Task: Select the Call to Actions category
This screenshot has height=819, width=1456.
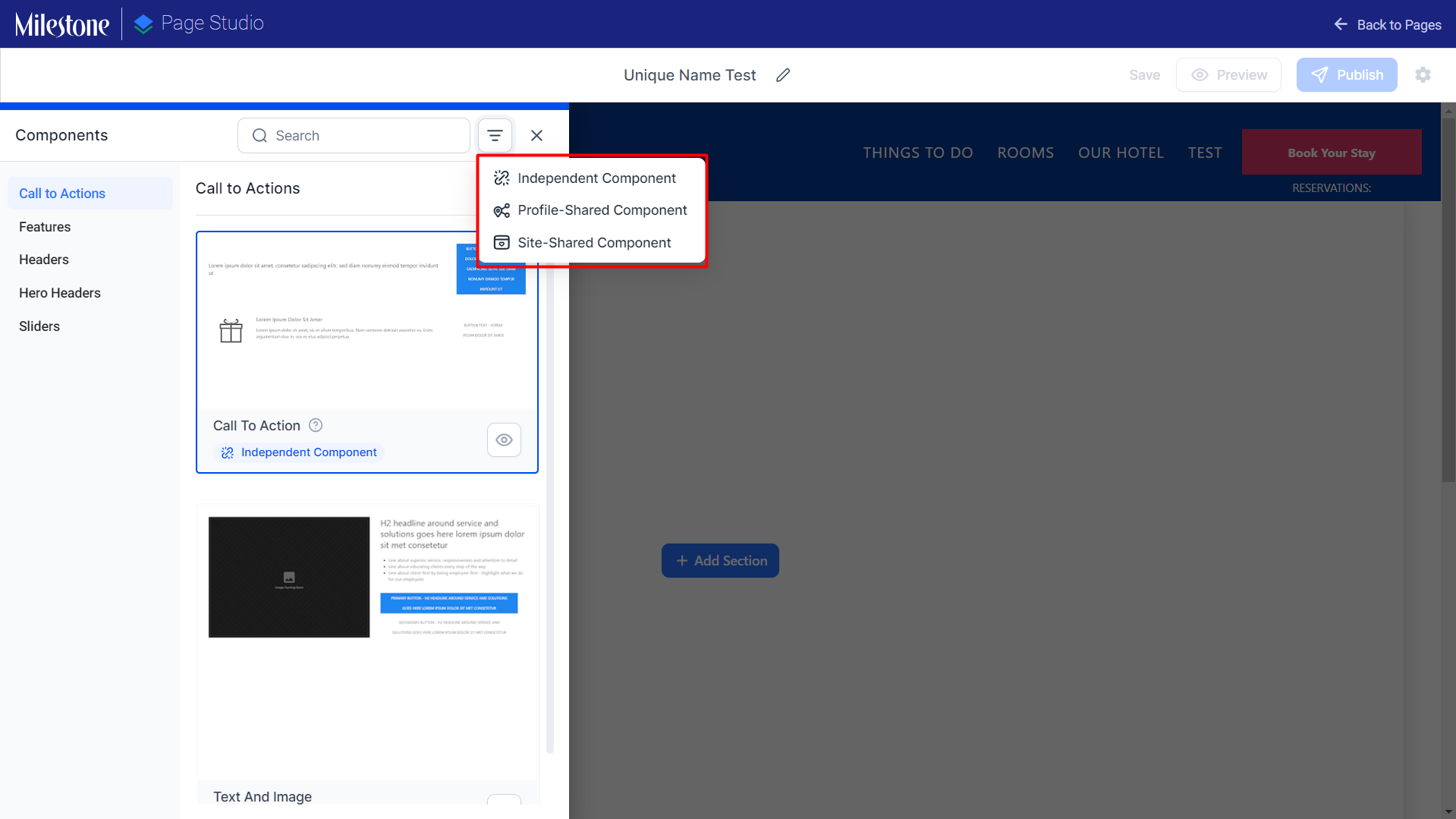Action: (90, 194)
